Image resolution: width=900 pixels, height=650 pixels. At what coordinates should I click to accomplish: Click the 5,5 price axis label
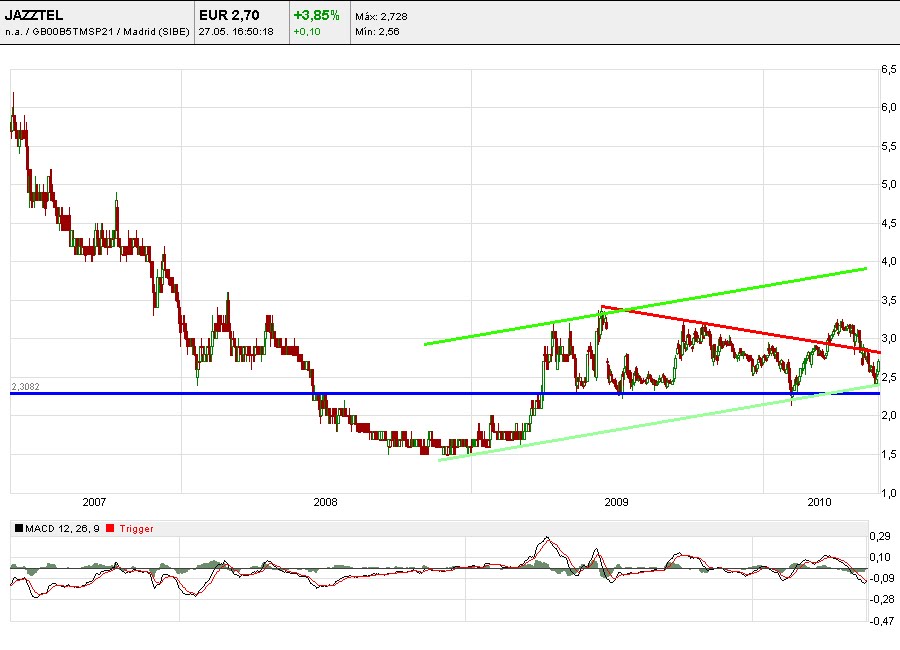tap(889, 146)
